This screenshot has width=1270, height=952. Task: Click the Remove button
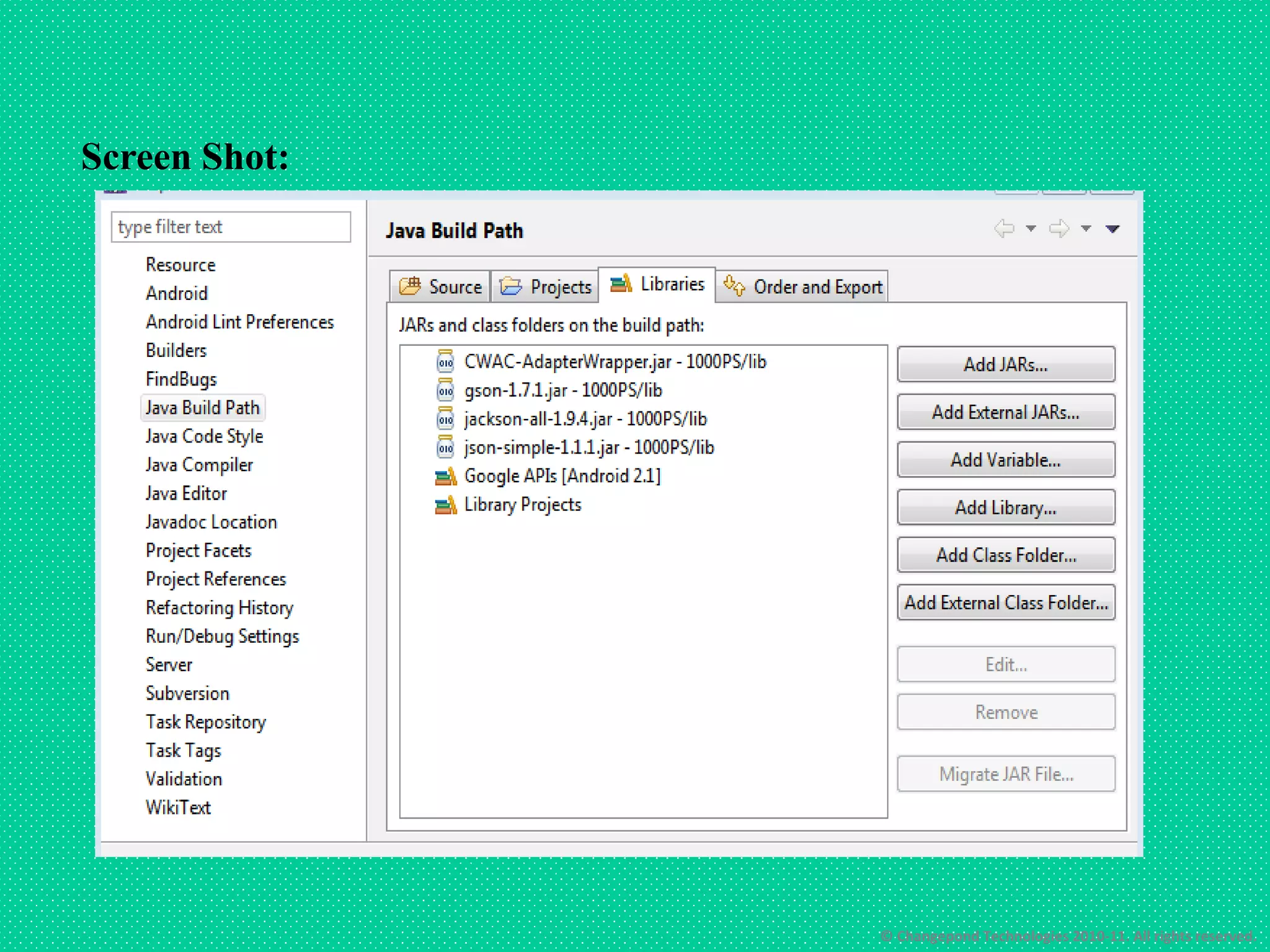click(1006, 712)
